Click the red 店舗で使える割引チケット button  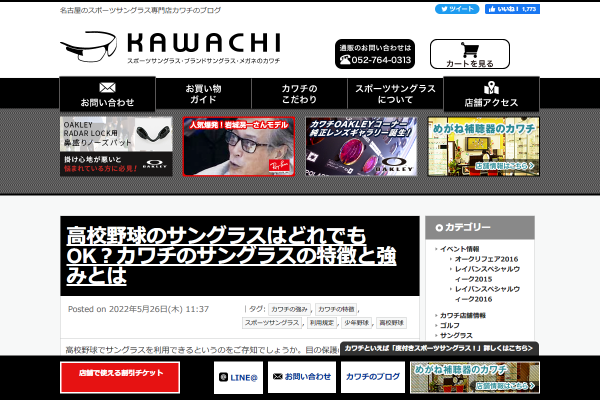coord(120,377)
